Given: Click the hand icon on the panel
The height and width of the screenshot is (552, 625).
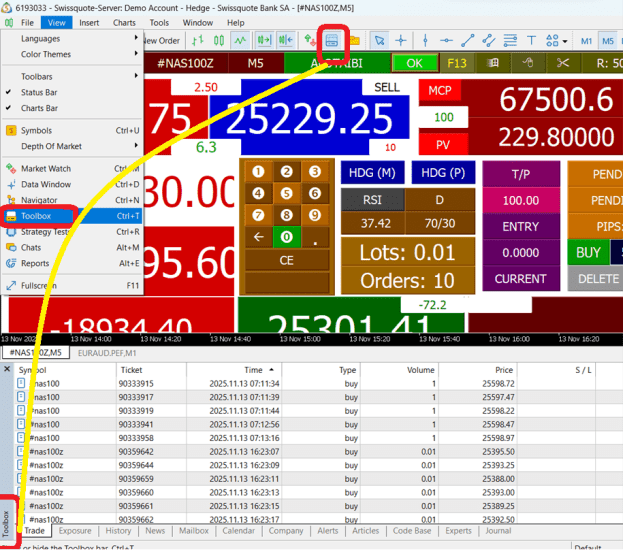Looking at the screenshot, I should pyautogui.click(x=528, y=63).
